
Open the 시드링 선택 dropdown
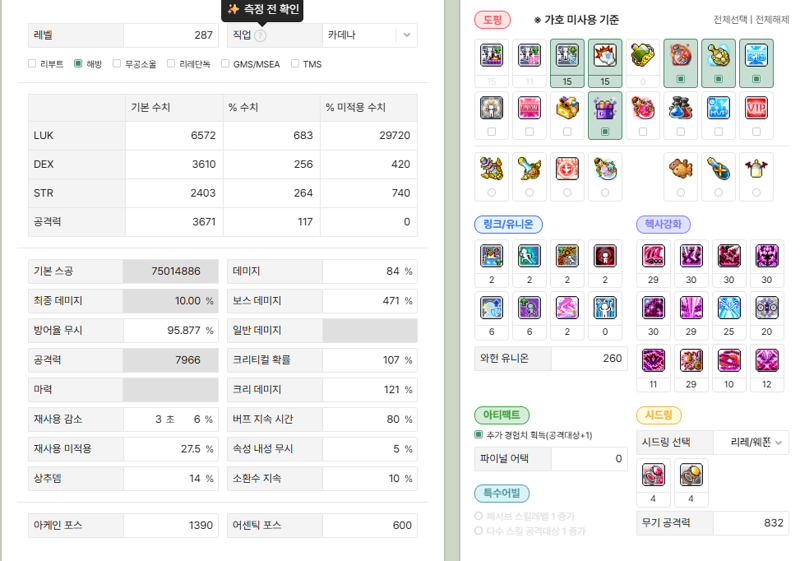(751, 442)
